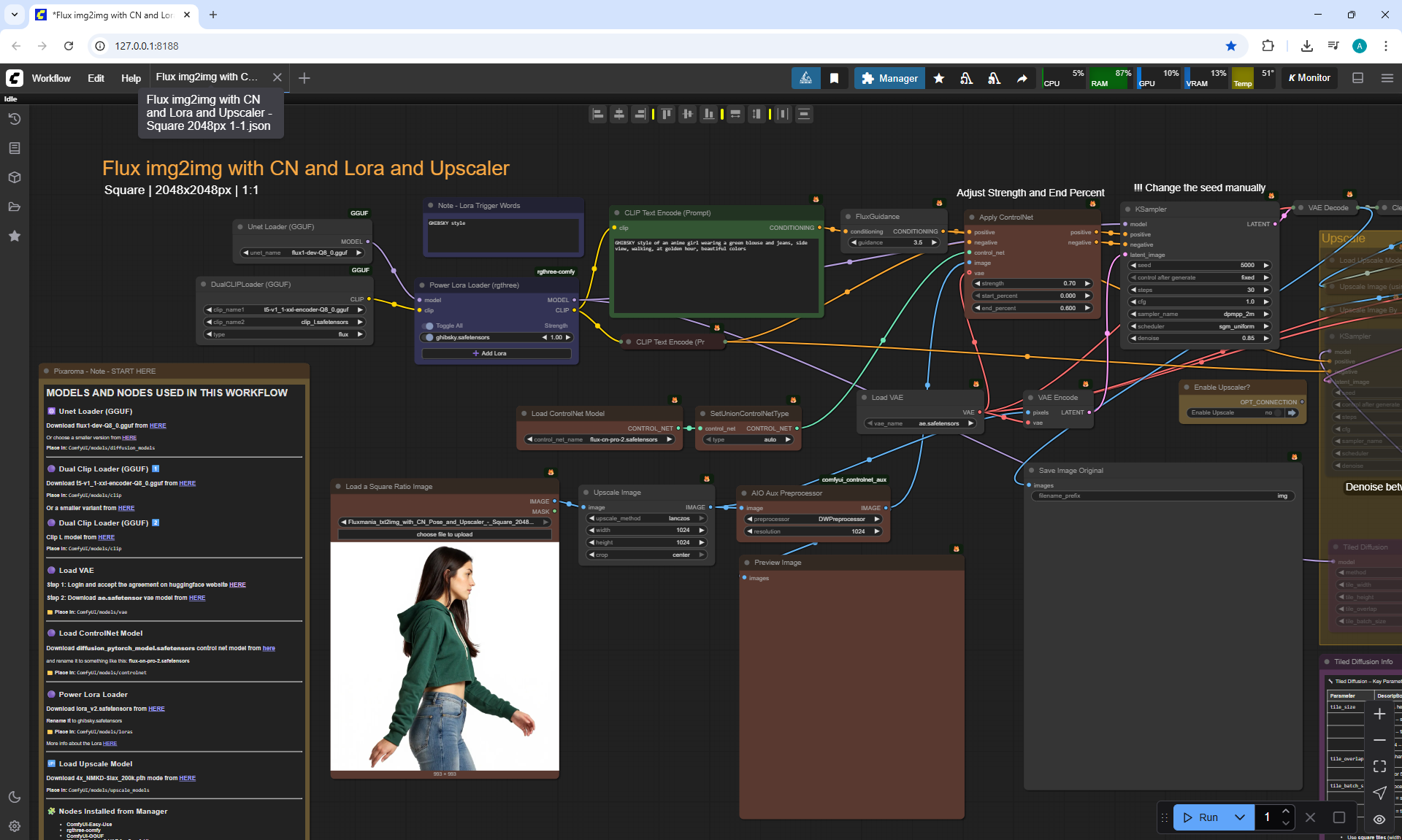The width and height of the screenshot is (1402, 840).
Task: Click the share arrow icon near Manager
Action: point(1022,78)
